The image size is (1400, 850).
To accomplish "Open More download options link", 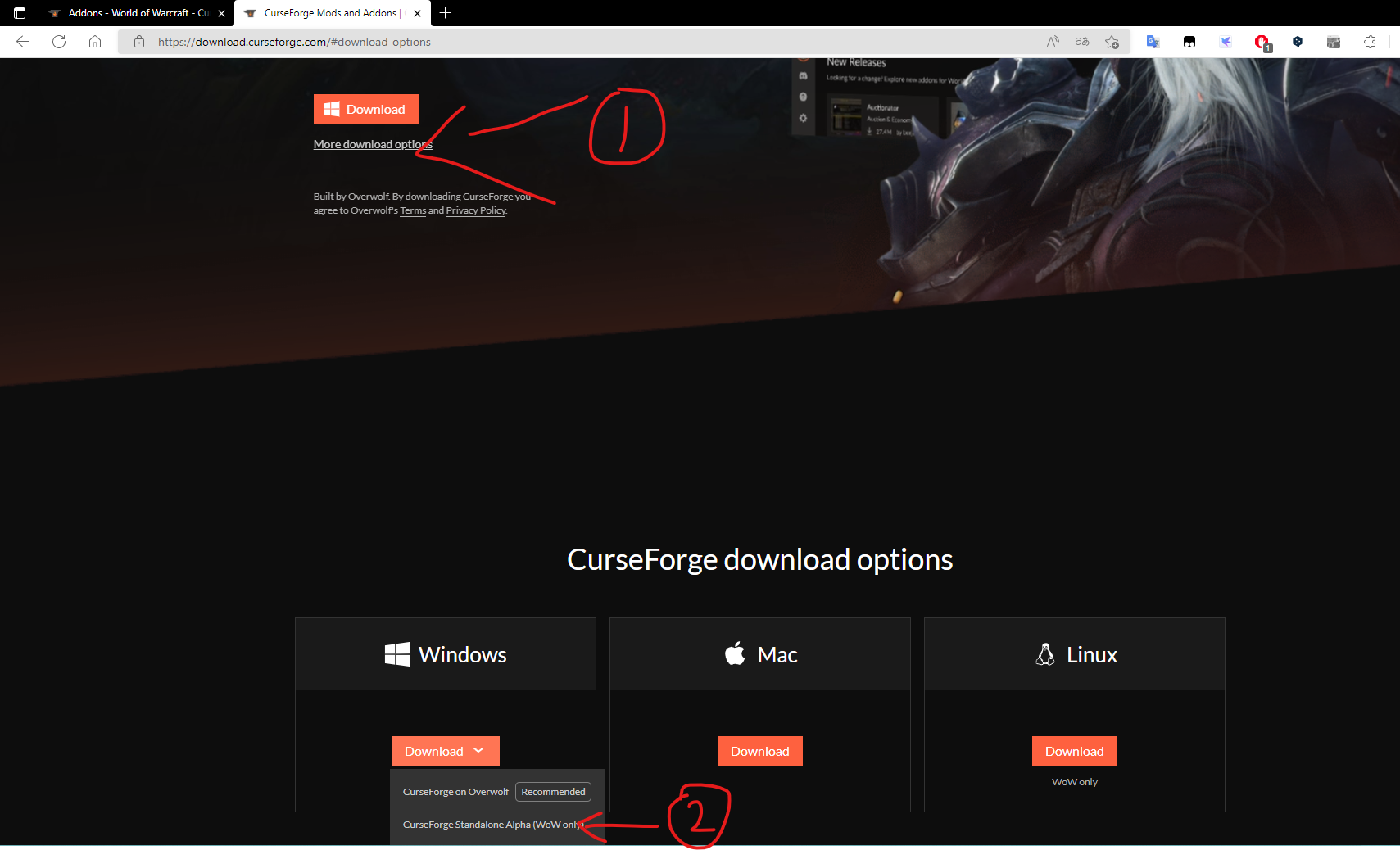I will click(x=373, y=144).
